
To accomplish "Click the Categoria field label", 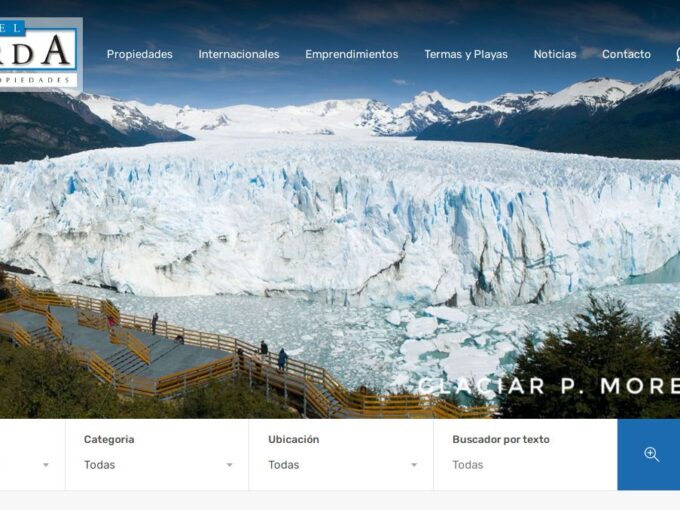I will 109,439.
